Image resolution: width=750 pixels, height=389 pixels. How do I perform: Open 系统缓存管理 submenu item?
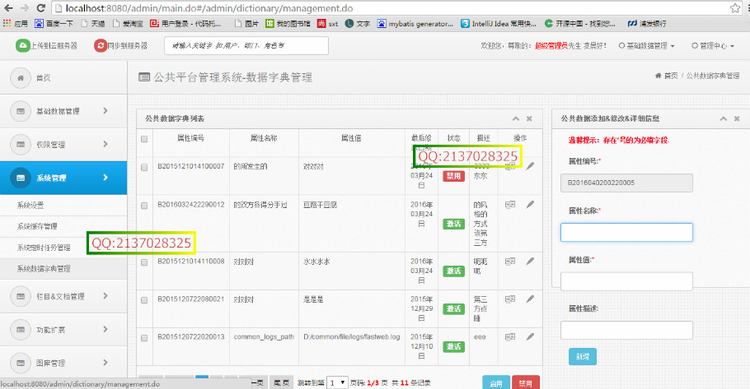point(64,226)
